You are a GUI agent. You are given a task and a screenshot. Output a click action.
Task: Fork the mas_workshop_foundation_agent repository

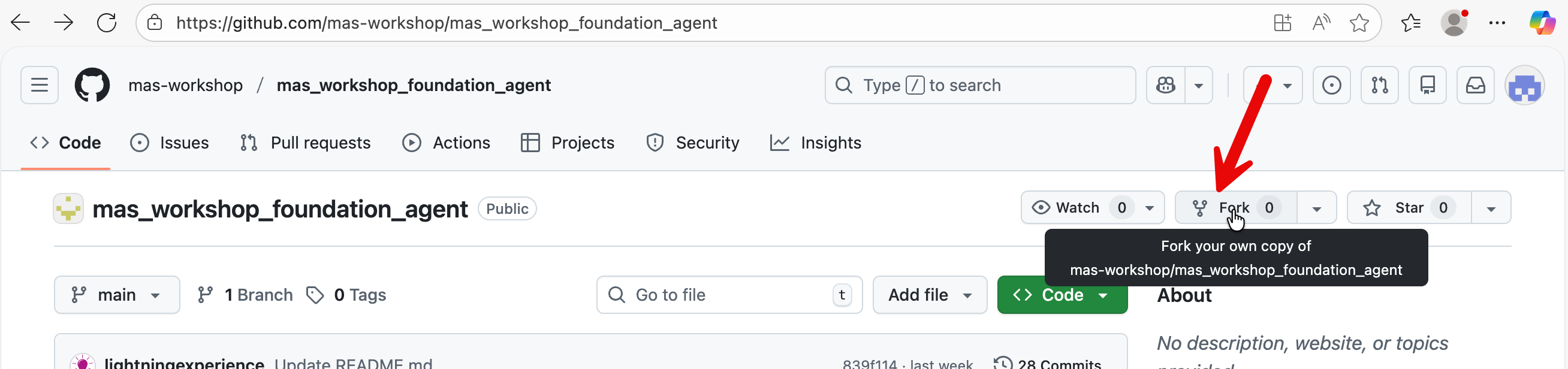(1230, 207)
